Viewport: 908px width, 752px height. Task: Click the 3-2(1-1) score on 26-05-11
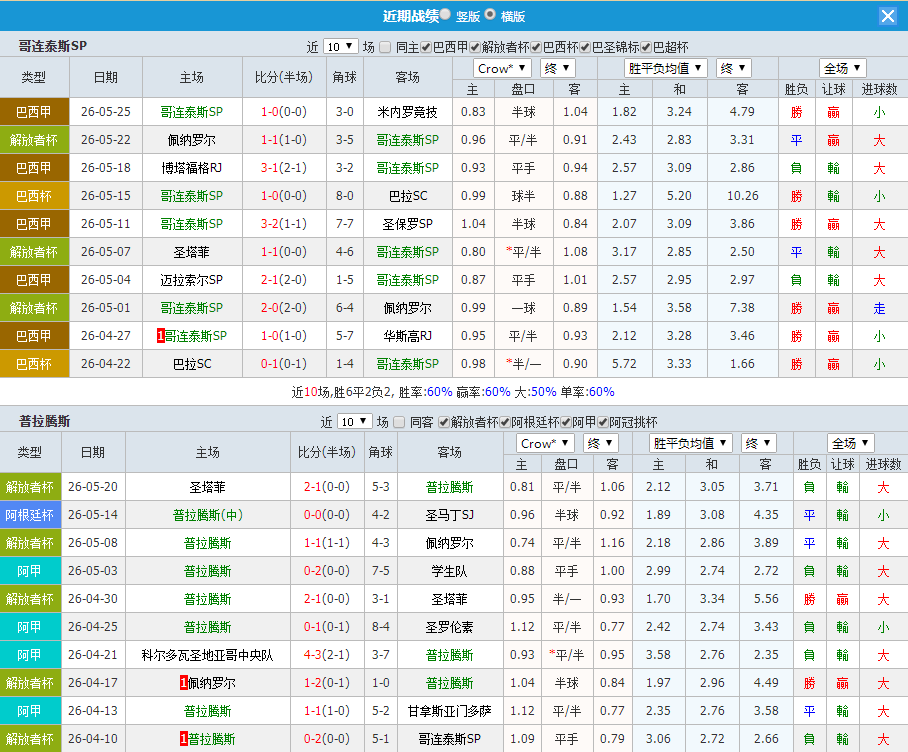click(283, 224)
